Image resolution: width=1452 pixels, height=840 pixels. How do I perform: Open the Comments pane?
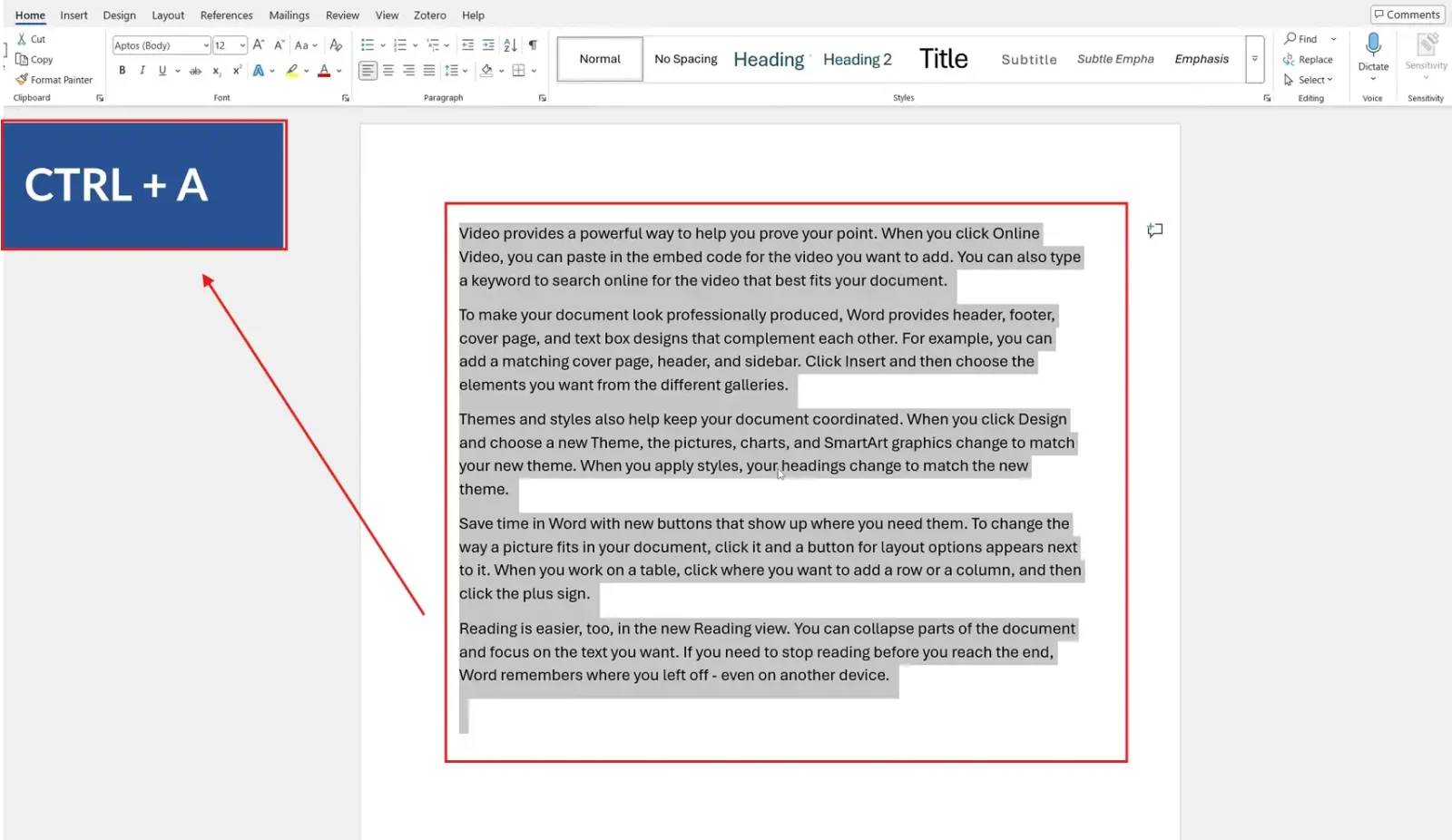point(1408,15)
